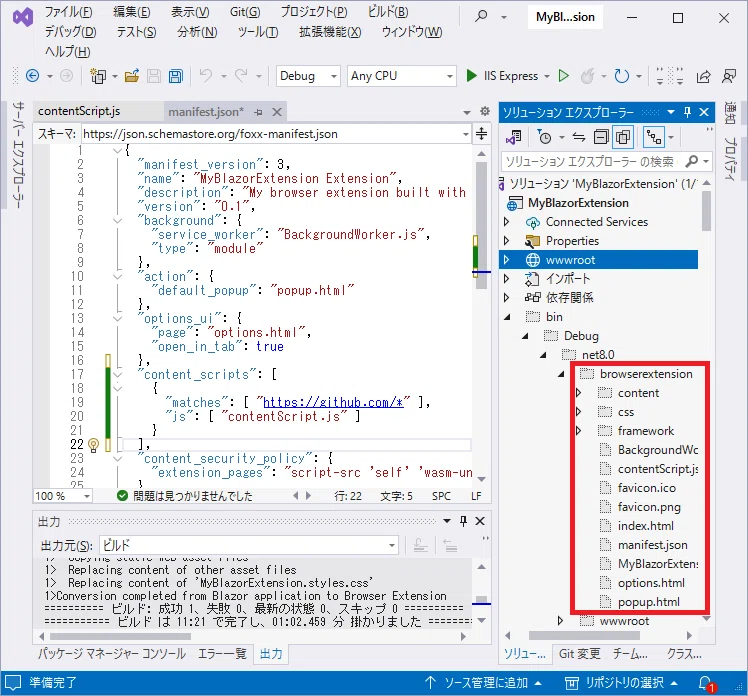Click the new project toolbar icon

98,76
